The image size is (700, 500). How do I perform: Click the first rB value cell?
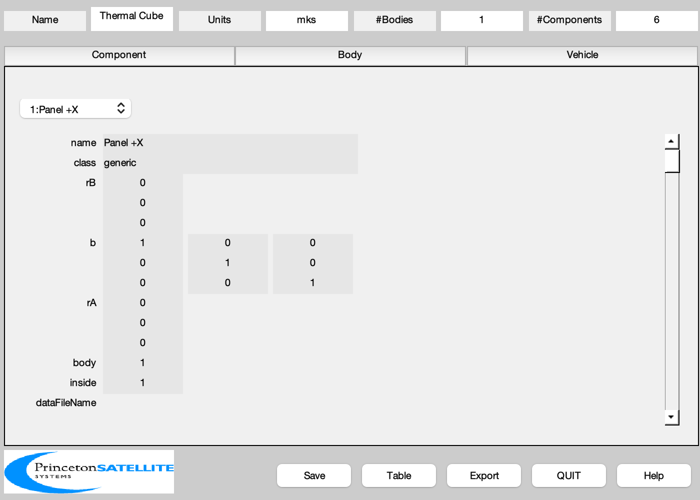coord(143,183)
